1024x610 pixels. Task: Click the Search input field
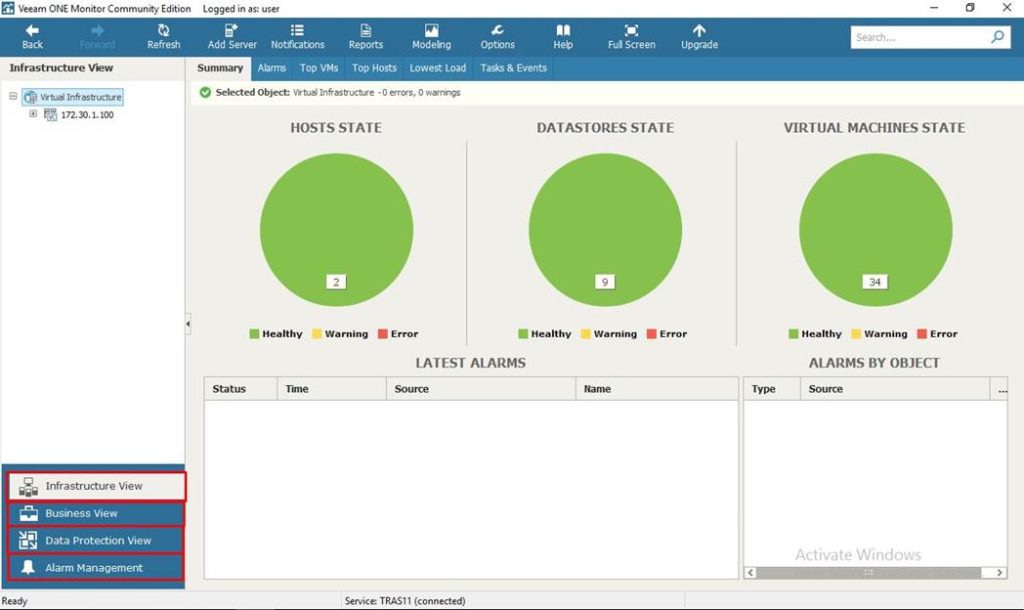920,37
